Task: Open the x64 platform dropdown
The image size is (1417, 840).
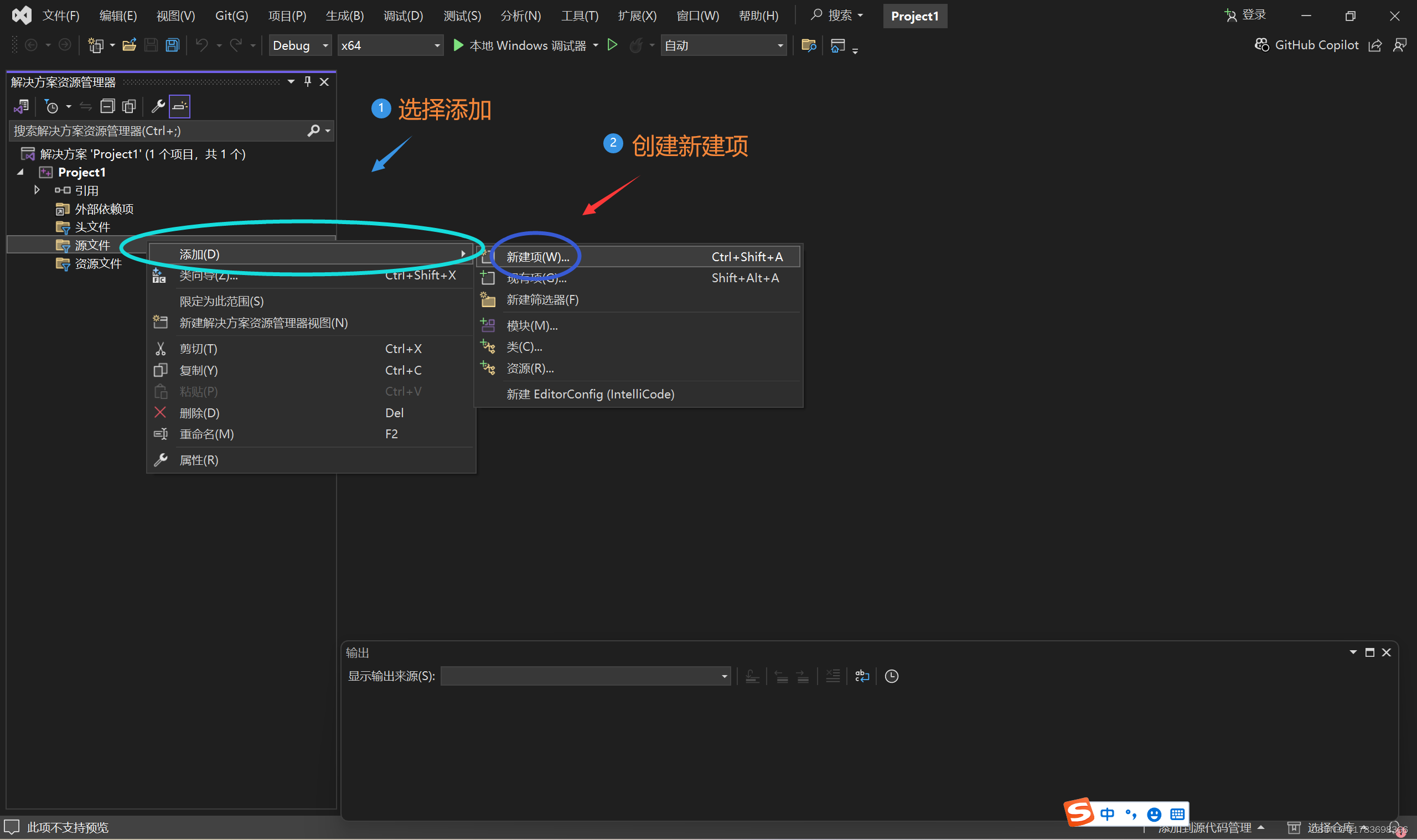Action: pos(390,45)
